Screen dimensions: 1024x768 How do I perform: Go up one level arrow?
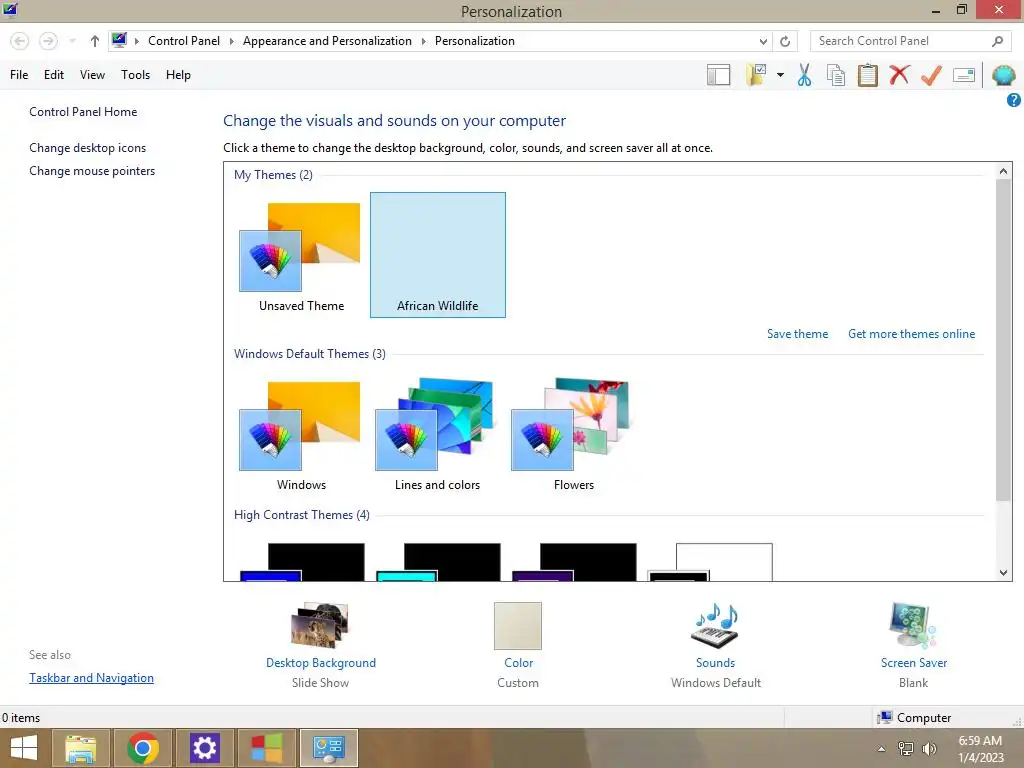coord(95,41)
